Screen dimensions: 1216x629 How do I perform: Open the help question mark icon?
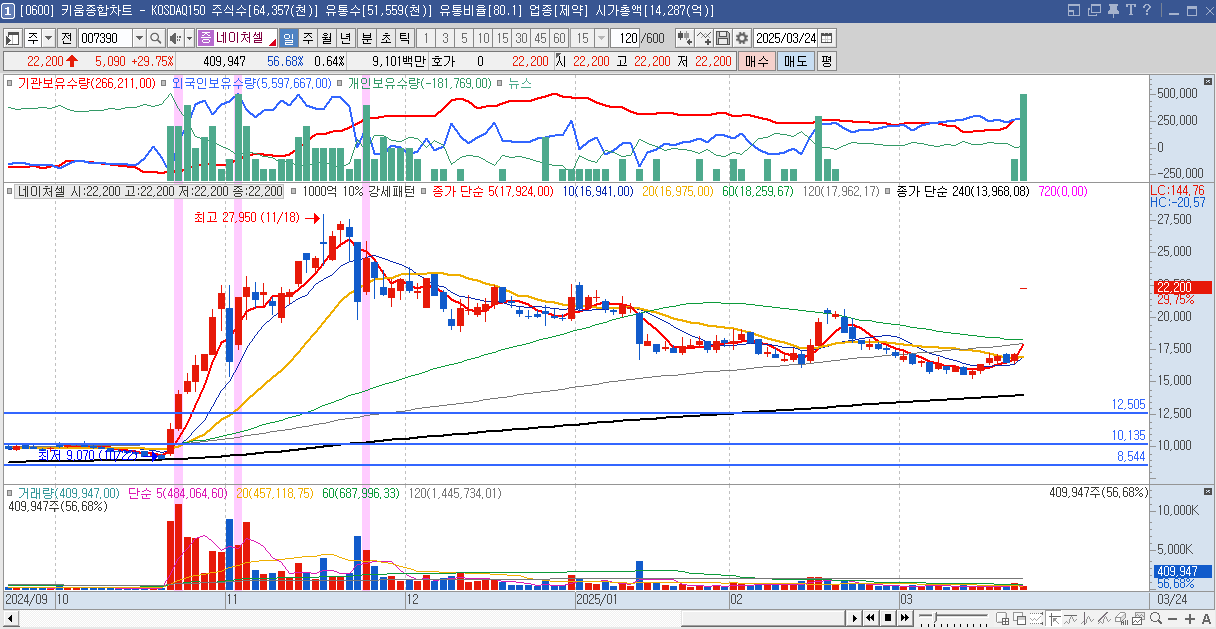[1149, 10]
